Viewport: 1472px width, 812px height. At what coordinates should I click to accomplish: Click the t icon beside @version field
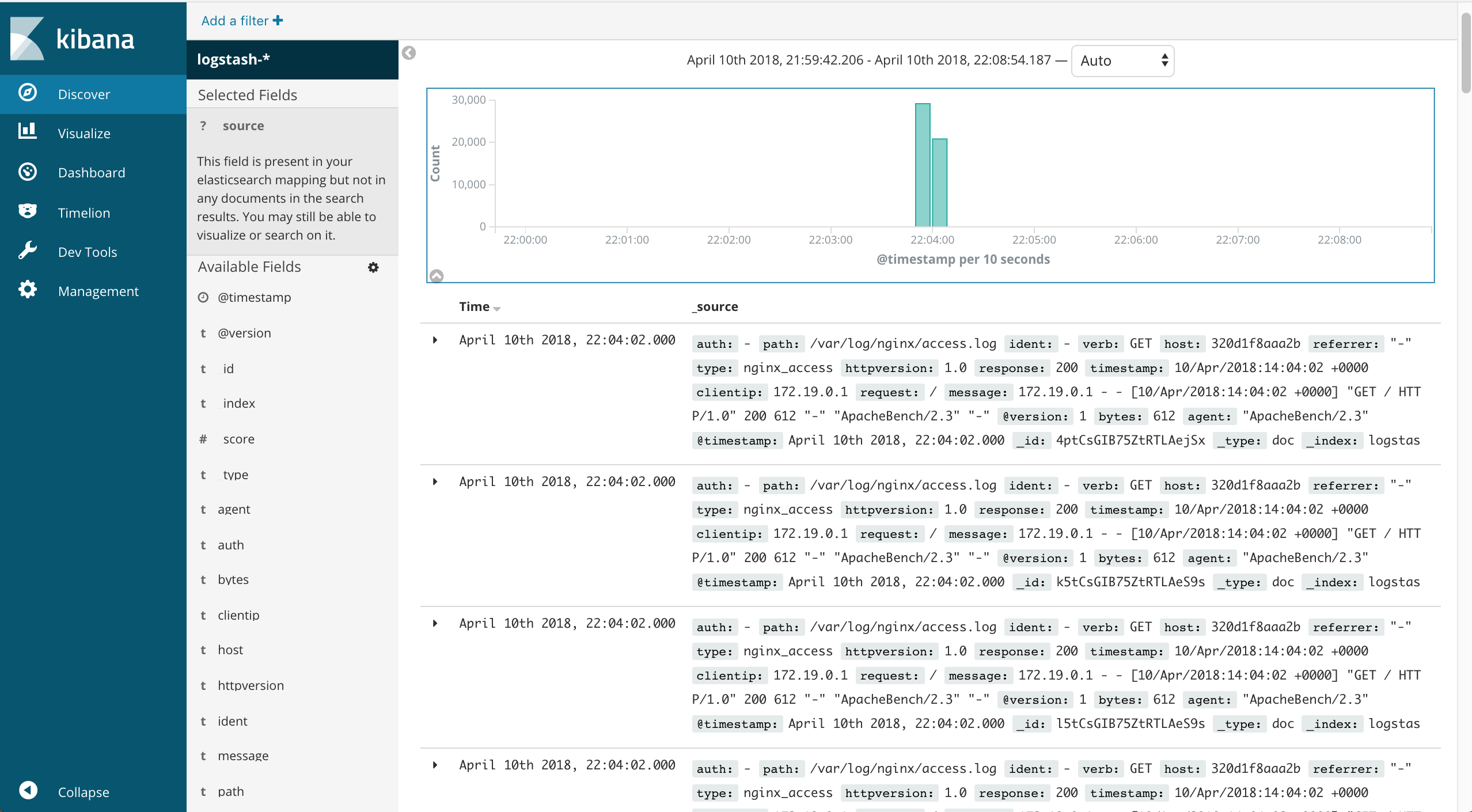(x=203, y=333)
